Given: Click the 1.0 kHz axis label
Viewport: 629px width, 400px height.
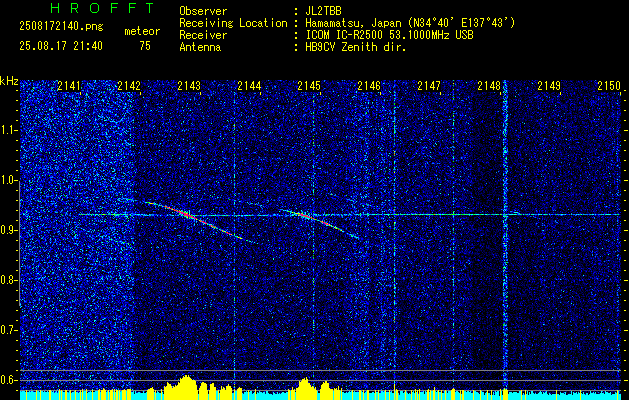Looking at the screenshot, I should coord(8,180).
